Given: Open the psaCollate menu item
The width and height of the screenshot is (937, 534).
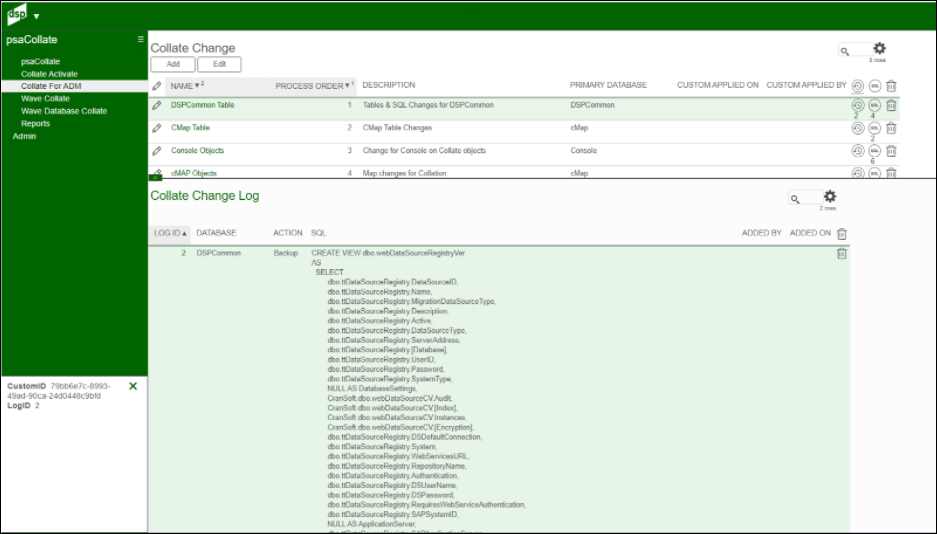Looking at the screenshot, I should [40, 62].
